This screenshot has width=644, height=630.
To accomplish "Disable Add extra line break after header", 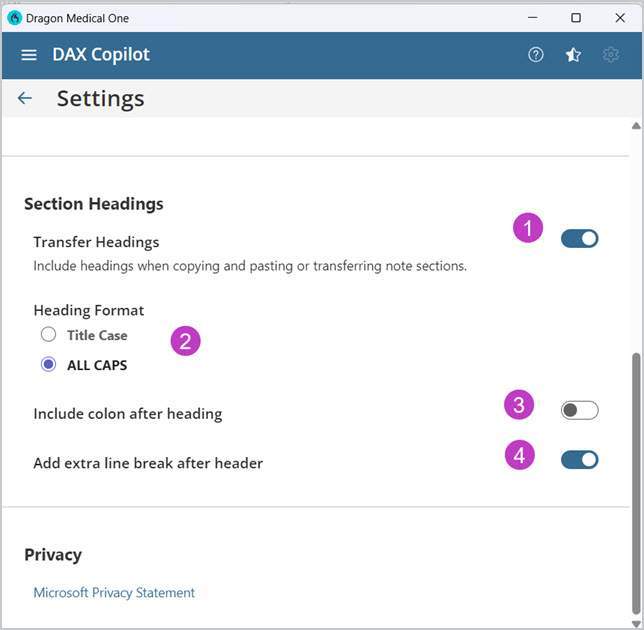I will tap(579, 460).
